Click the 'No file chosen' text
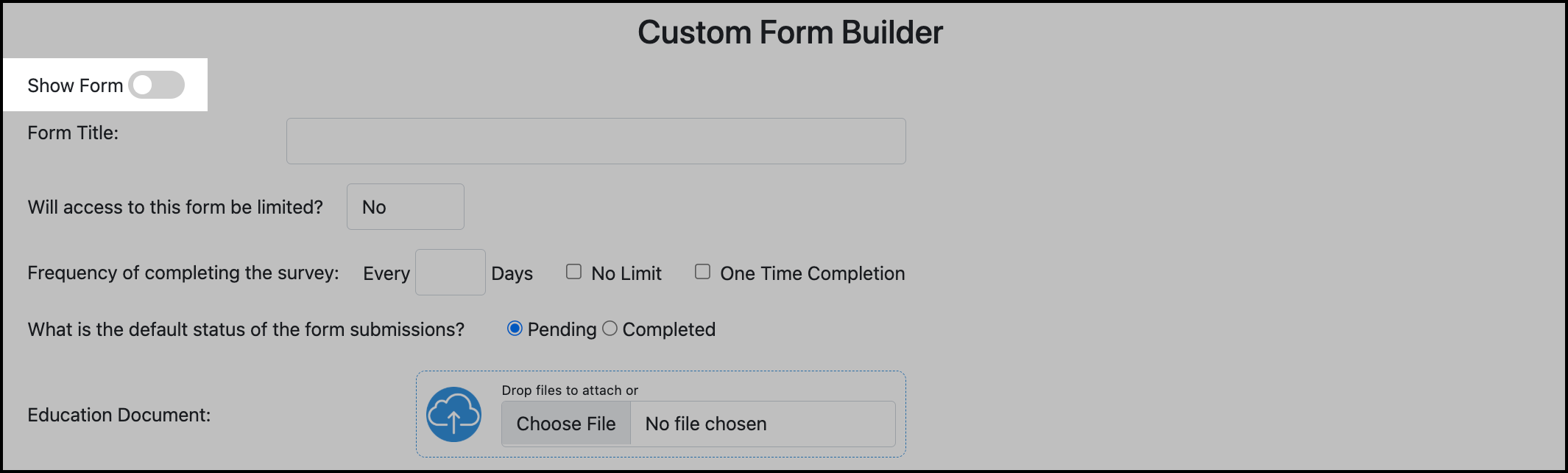Screen dimensions: 1568x473 click(705, 424)
